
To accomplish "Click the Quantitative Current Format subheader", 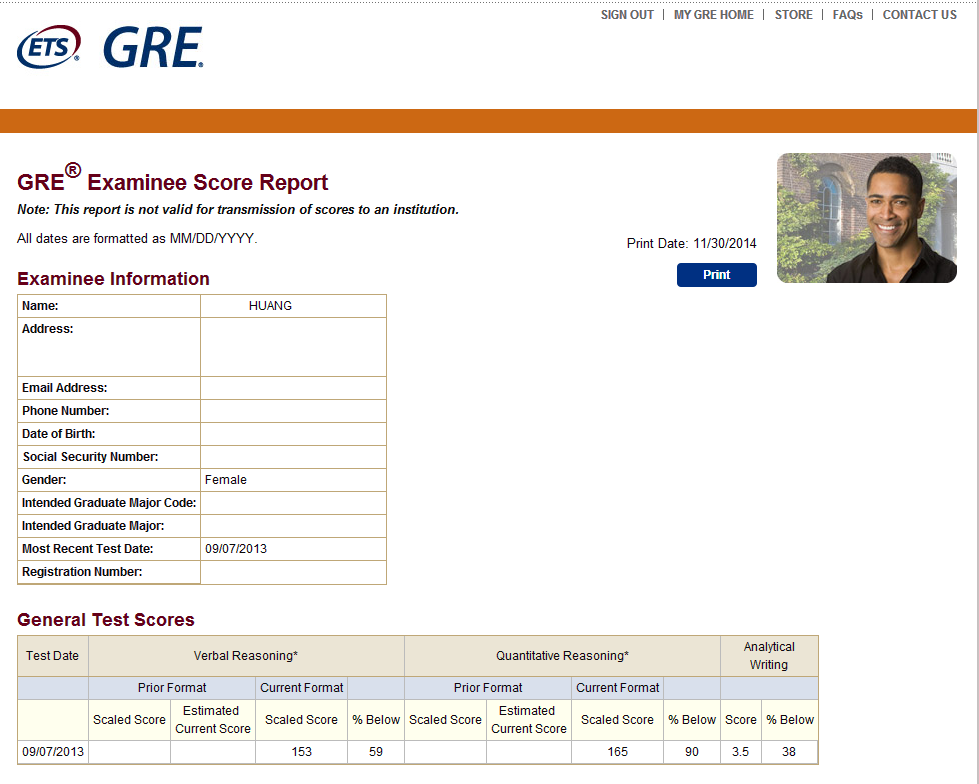I will point(617,688).
